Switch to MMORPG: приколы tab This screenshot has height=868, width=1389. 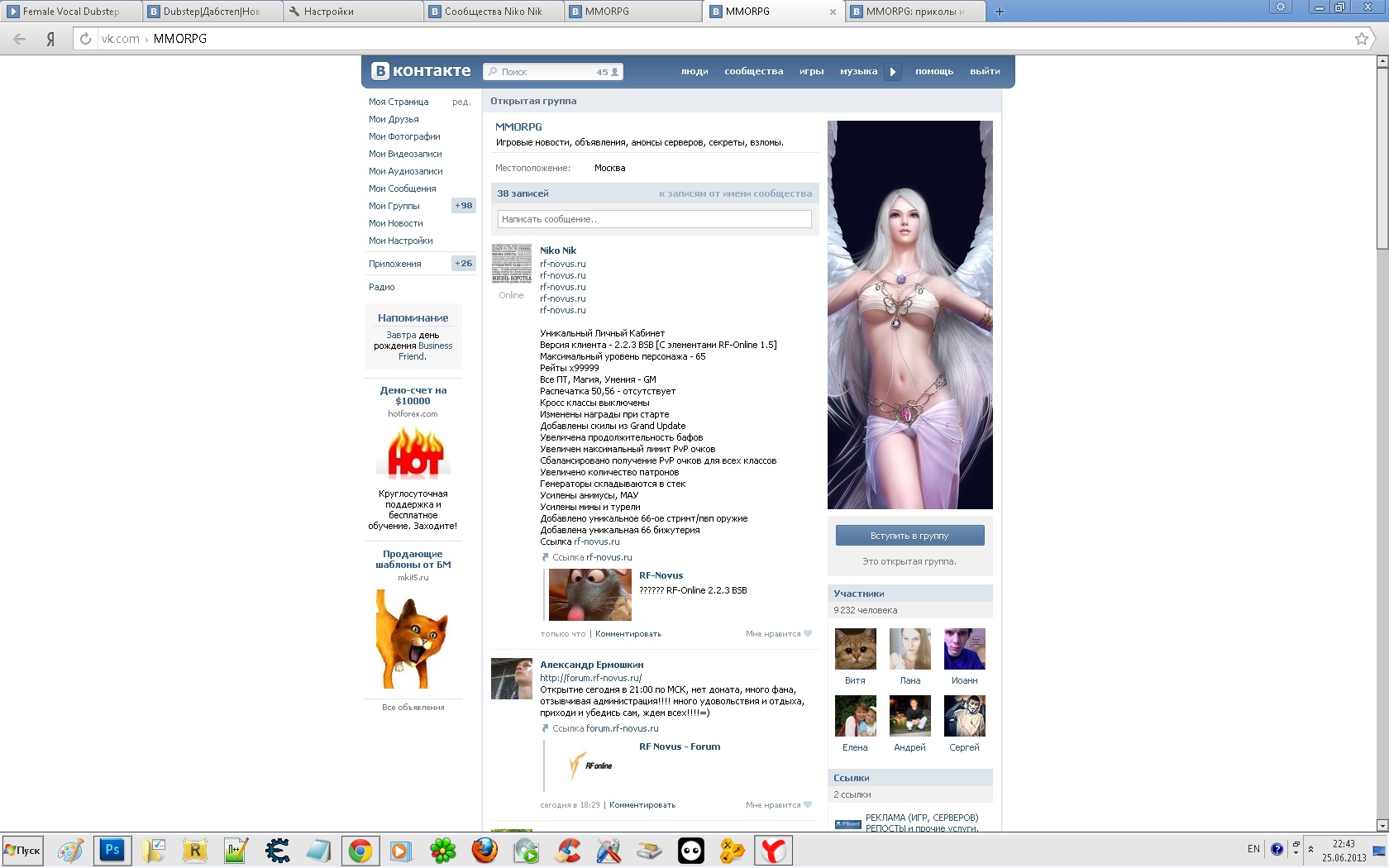click(915, 12)
